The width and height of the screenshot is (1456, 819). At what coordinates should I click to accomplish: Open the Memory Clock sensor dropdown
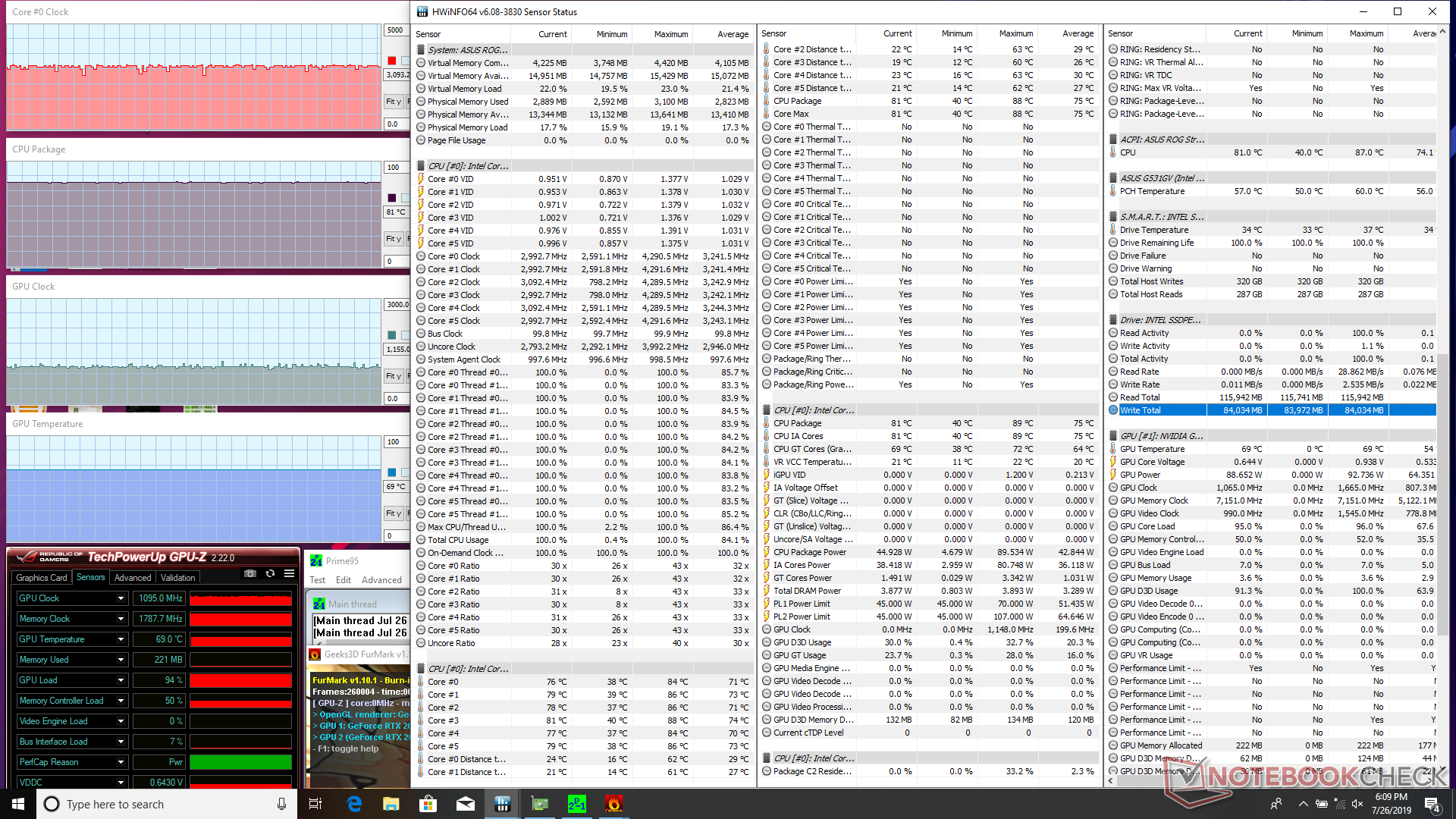point(121,619)
